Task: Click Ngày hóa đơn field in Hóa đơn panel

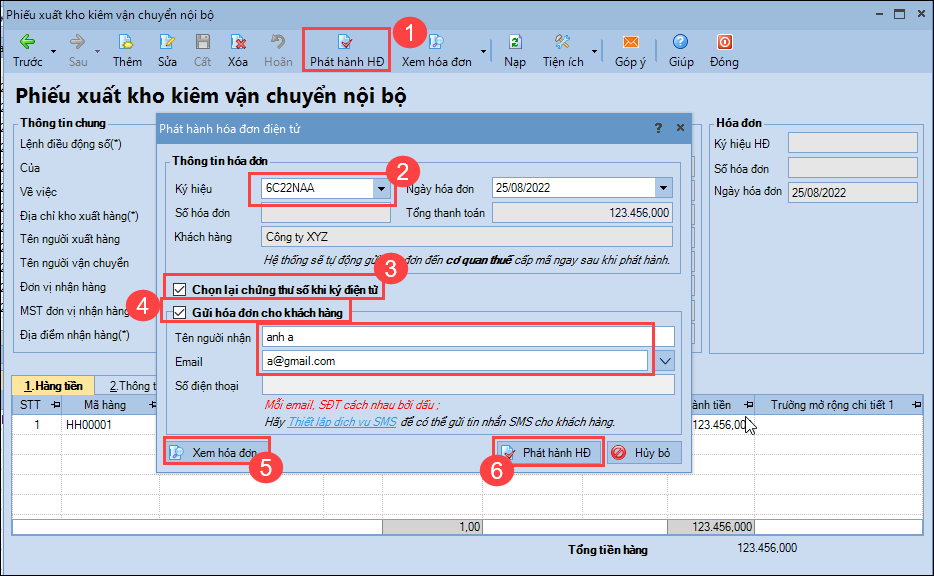Action: click(852, 192)
